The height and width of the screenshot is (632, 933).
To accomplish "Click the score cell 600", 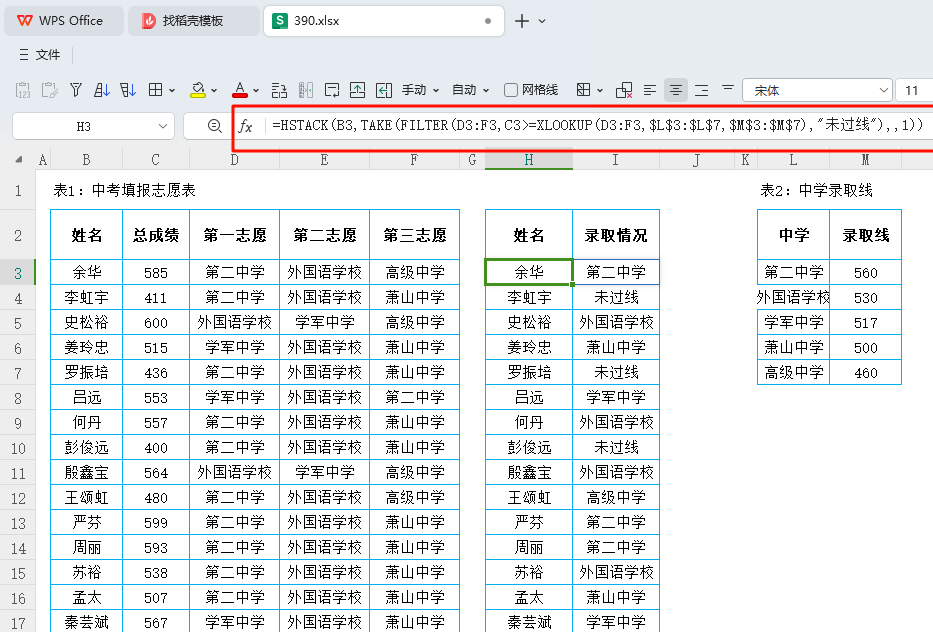I will (x=156, y=323).
